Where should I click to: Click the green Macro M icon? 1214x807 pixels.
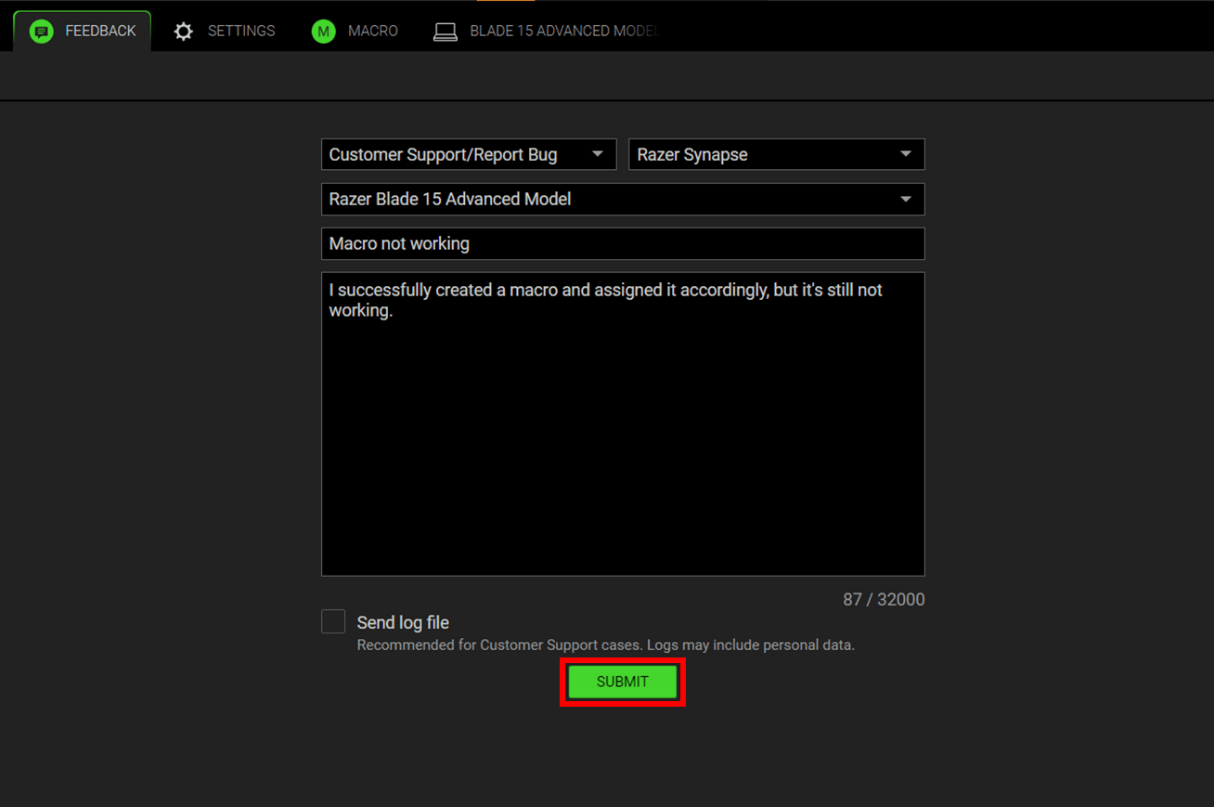pyautogui.click(x=323, y=32)
